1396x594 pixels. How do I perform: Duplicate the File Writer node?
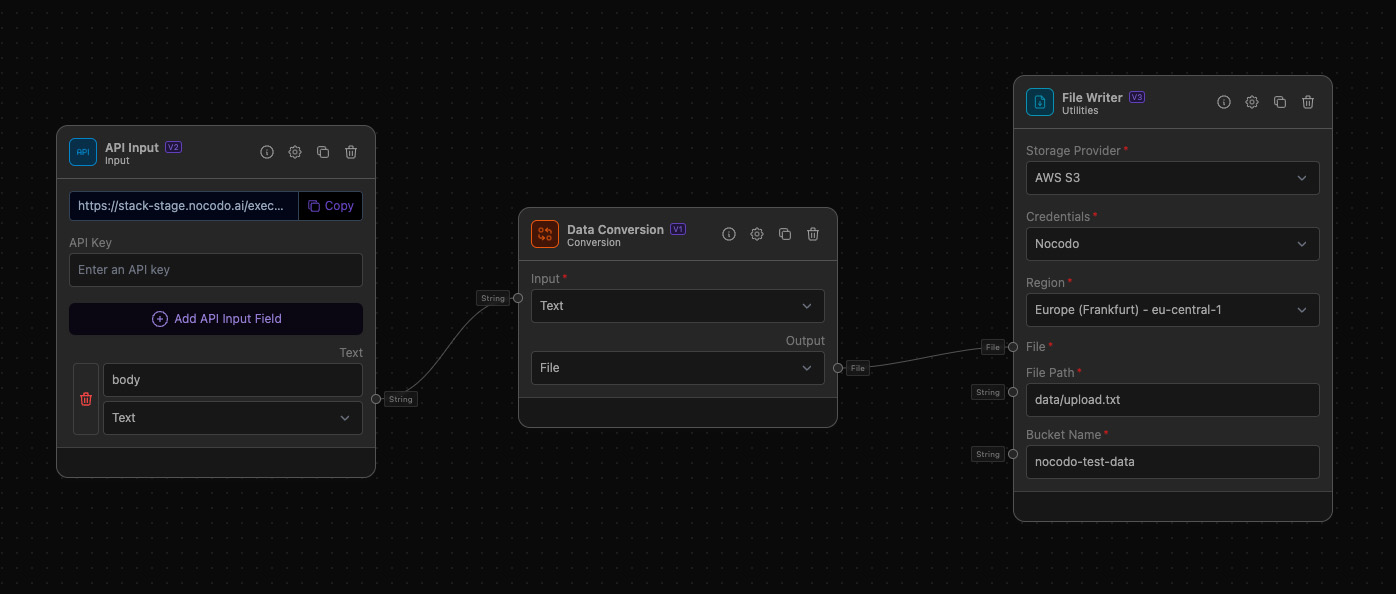pos(1280,102)
